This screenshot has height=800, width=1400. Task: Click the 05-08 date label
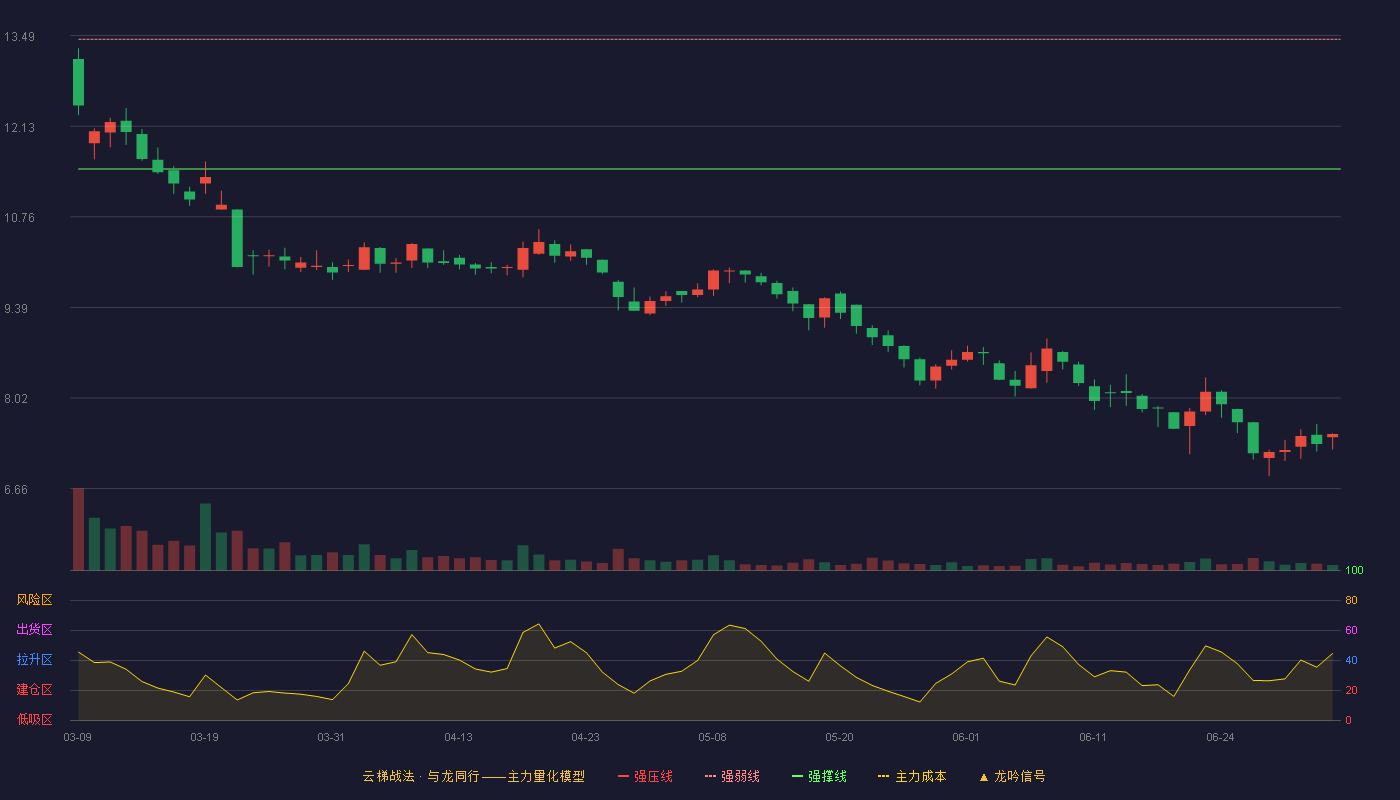712,737
